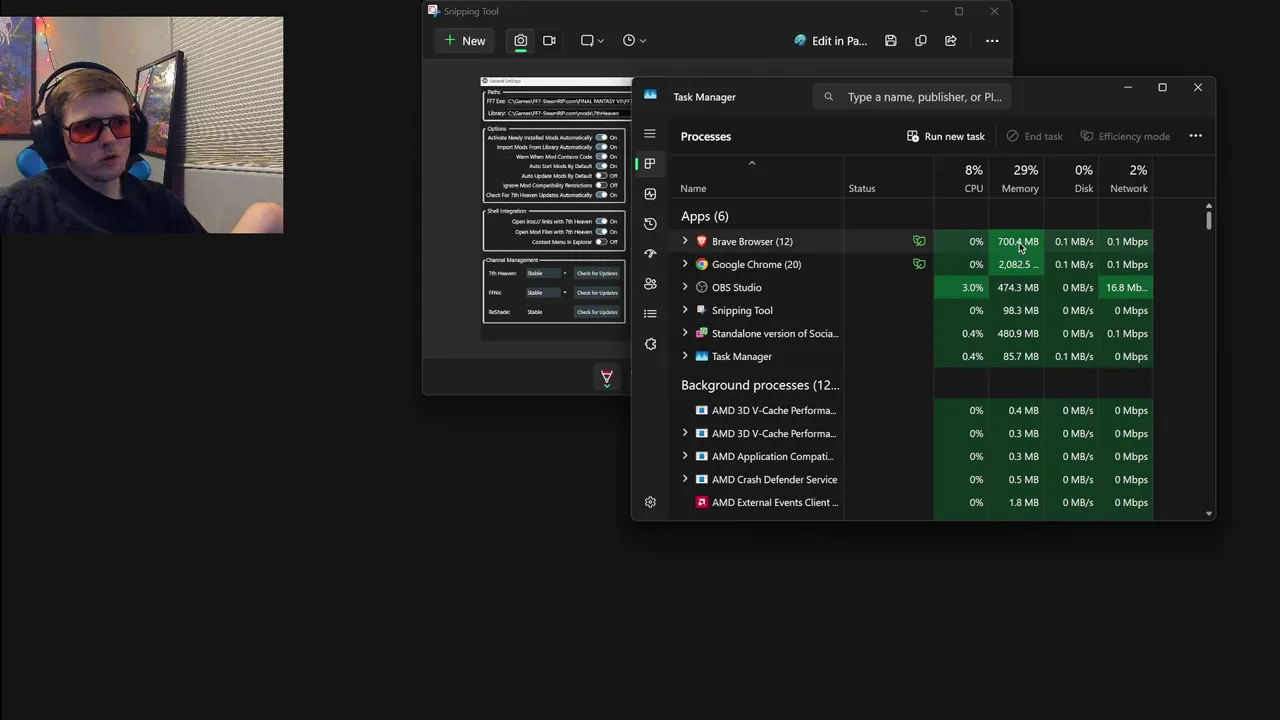Expand AMD Crash Defender Service row
The image size is (1280, 720).
pyautogui.click(x=685, y=479)
